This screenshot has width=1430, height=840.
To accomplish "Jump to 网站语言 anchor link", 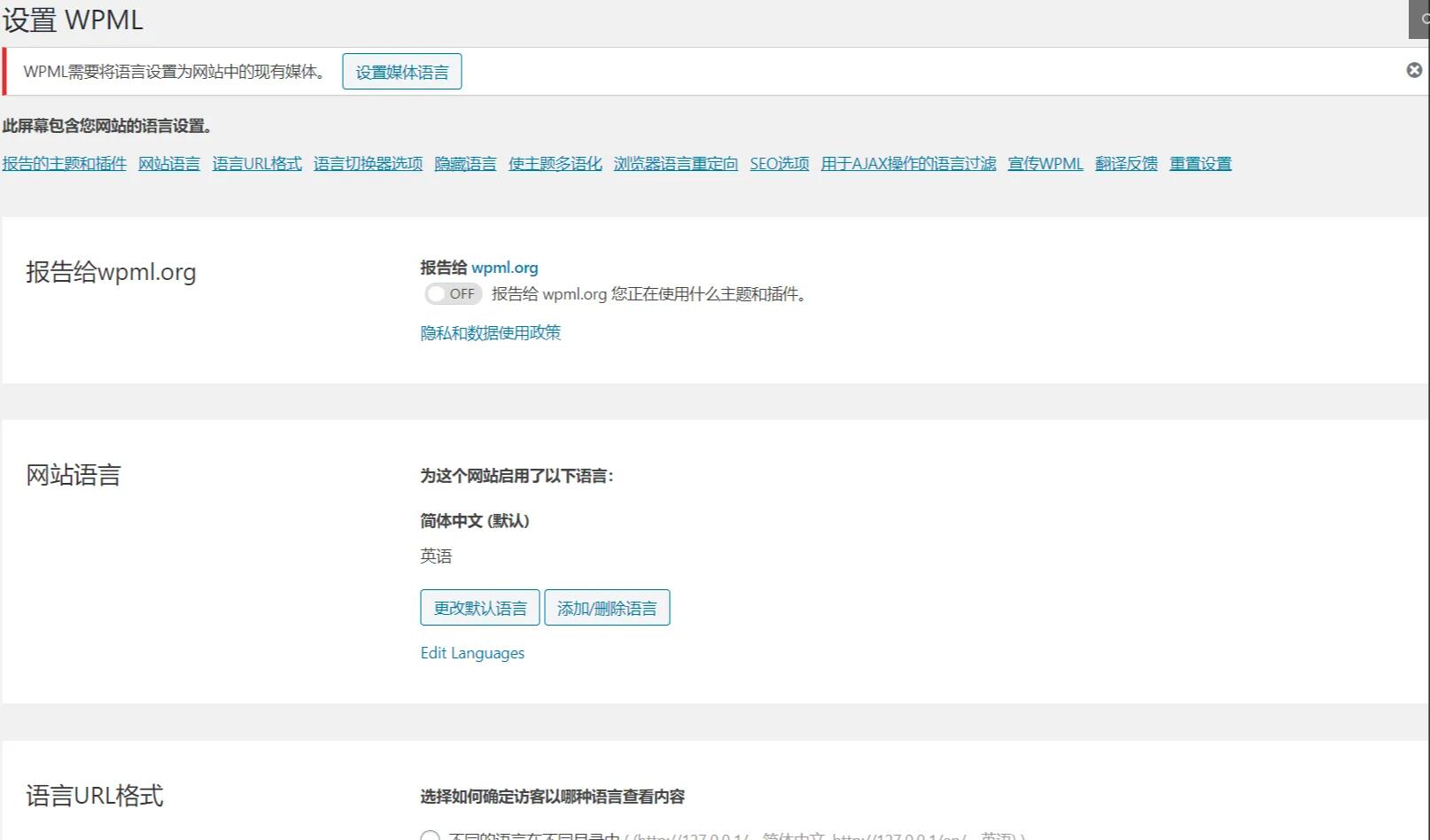I will (x=169, y=164).
